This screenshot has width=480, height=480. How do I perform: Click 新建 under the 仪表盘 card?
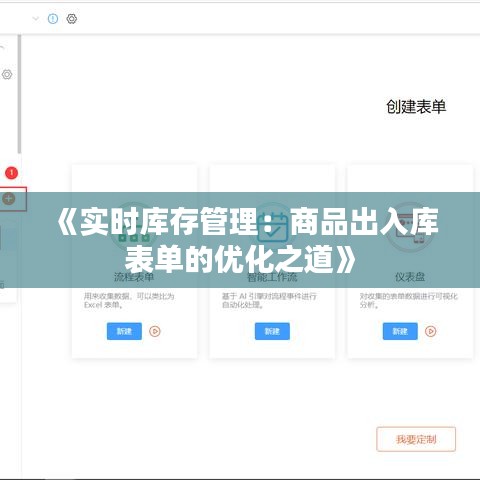pos(400,331)
